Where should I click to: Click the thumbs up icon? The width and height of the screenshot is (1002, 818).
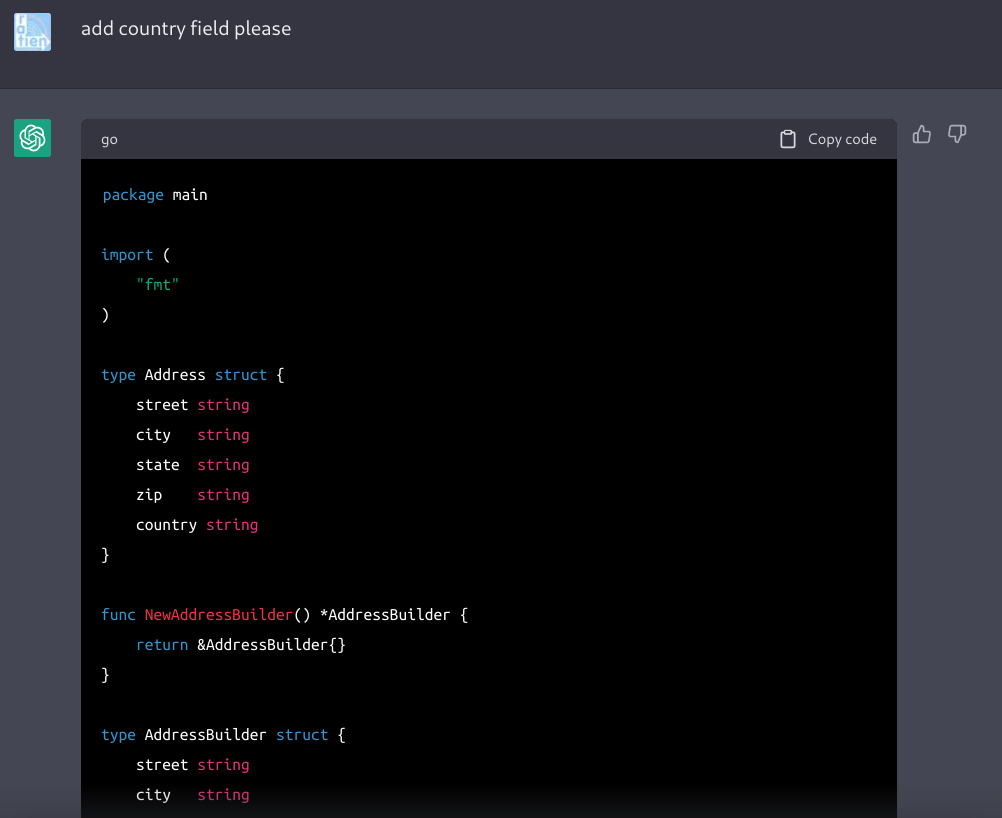(921, 134)
